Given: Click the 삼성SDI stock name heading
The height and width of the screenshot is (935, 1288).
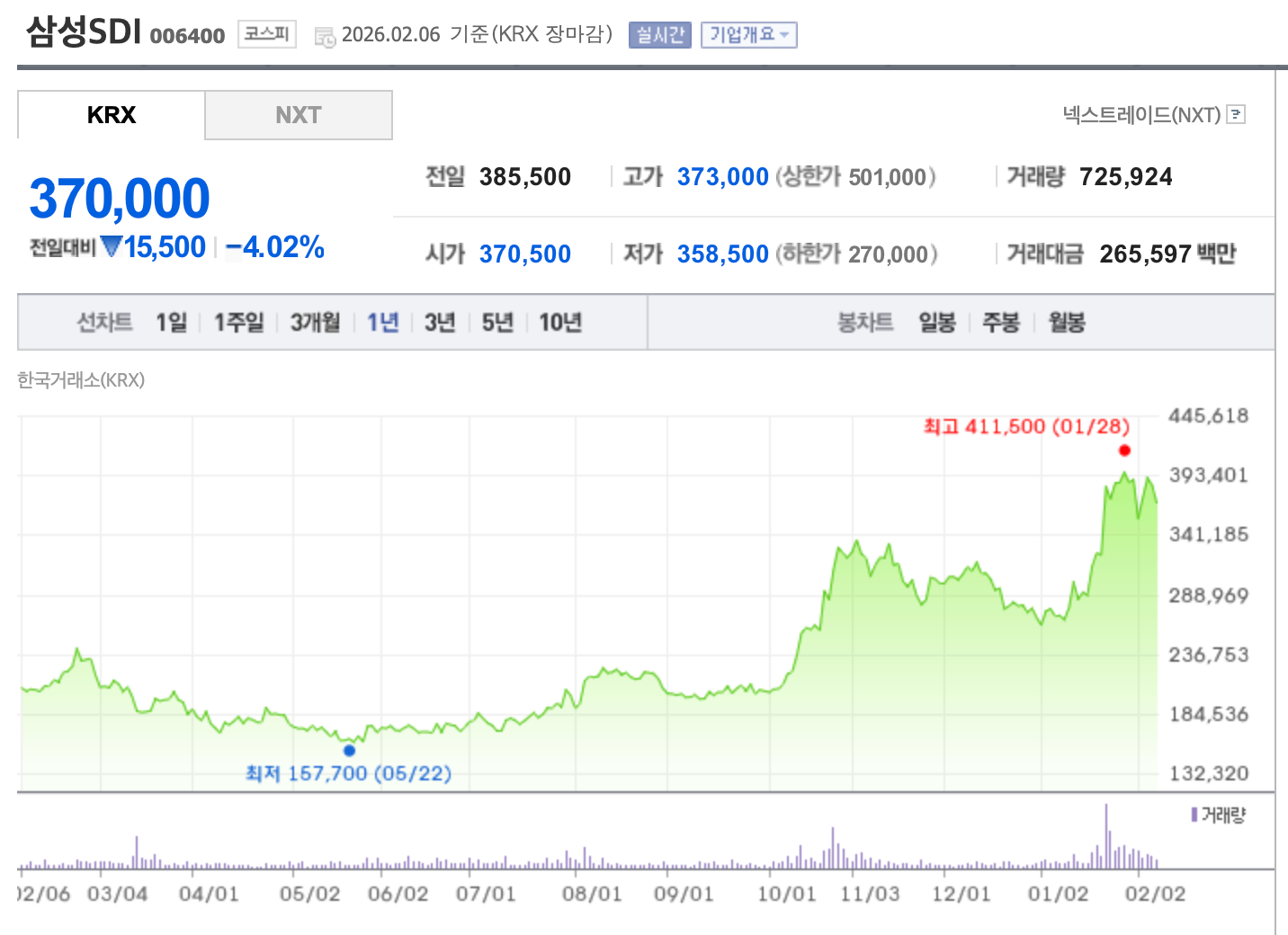Looking at the screenshot, I should point(84,31).
